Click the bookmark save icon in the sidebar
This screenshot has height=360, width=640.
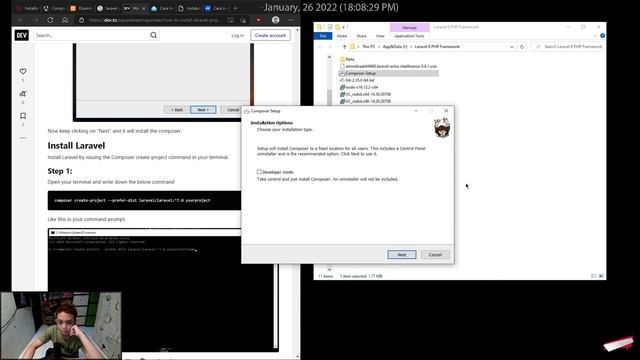(x=23, y=116)
